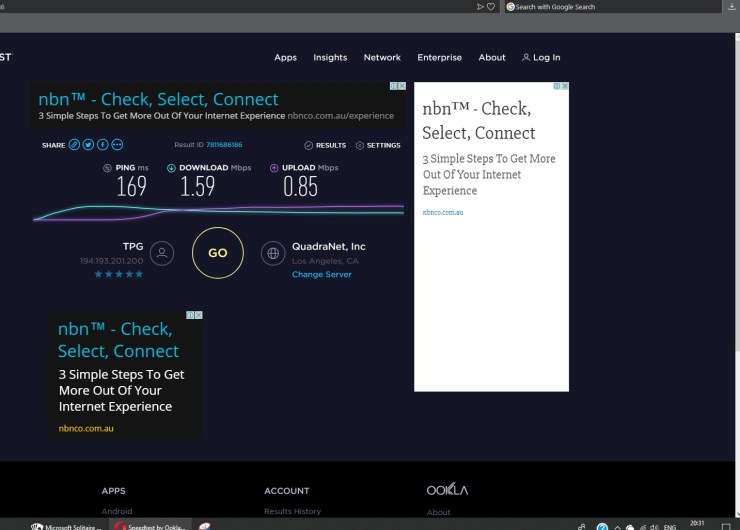Share result on Facebook icon
740x530 pixels.
[x=102, y=144]
